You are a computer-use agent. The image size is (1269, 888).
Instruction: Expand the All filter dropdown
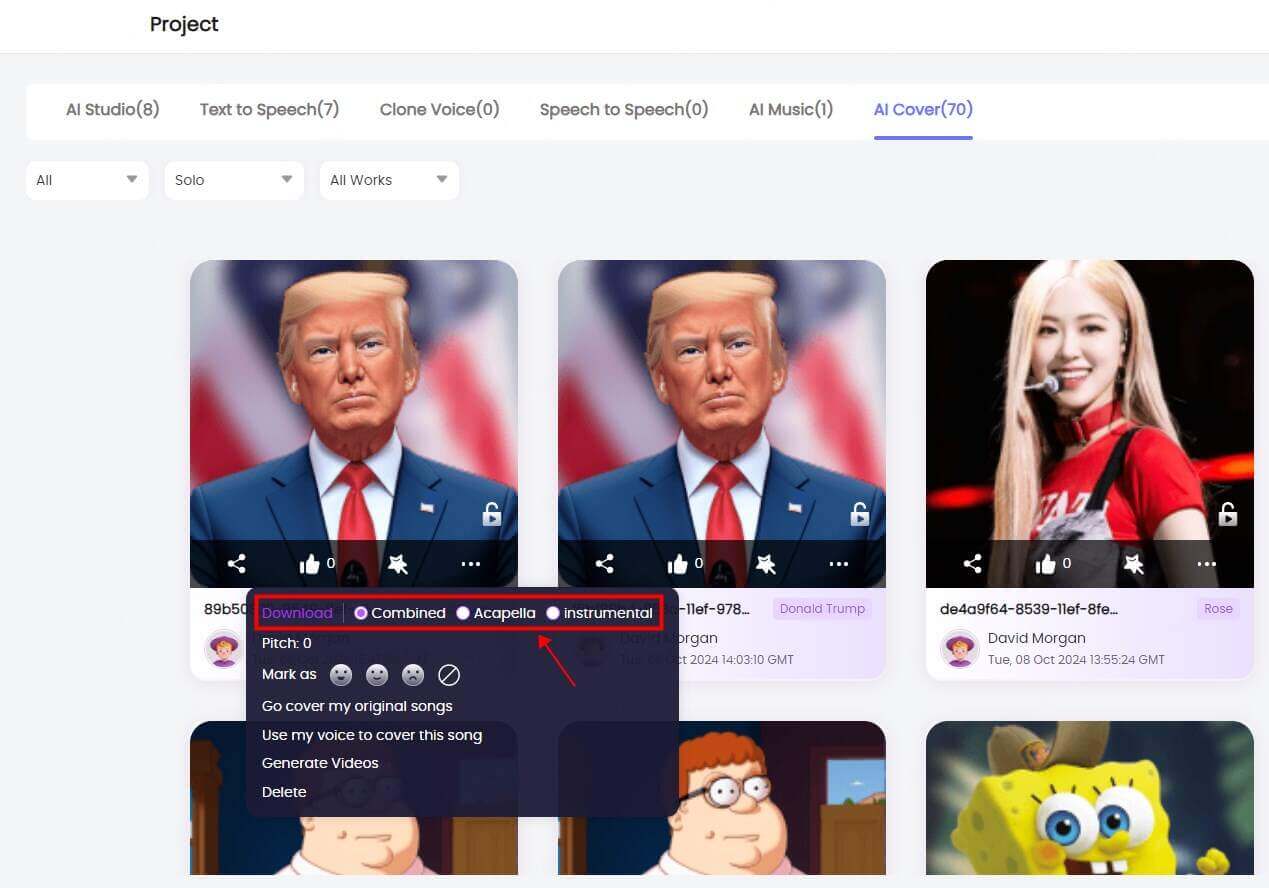point(87,180)
